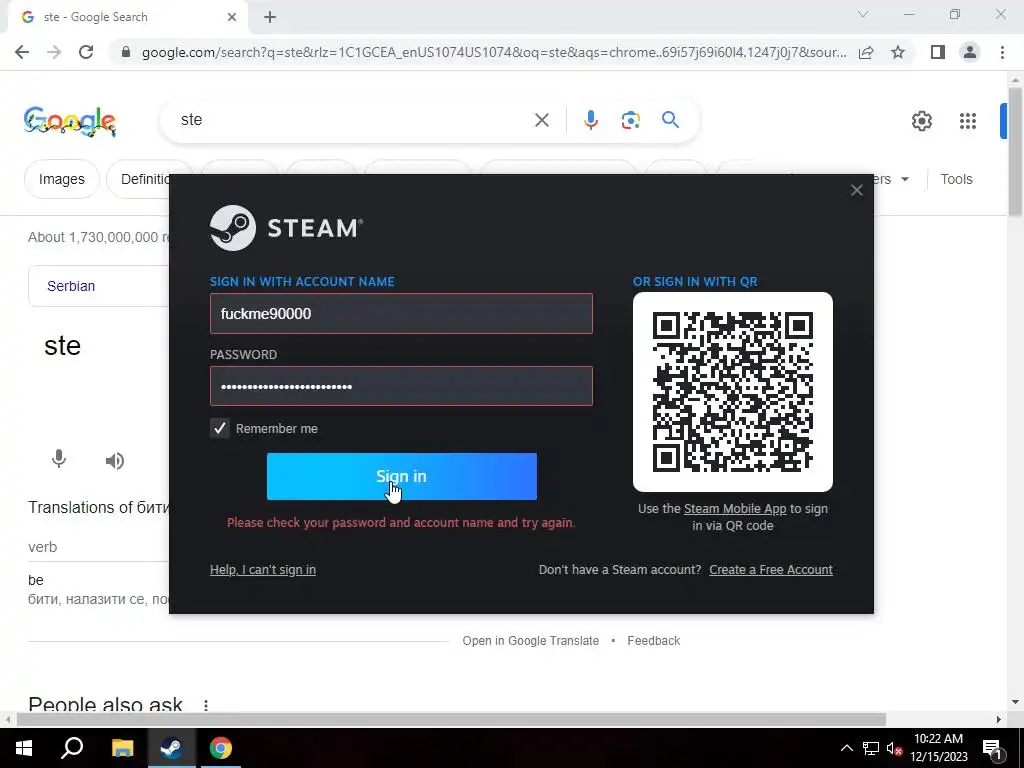Viewport: 1024px width, 768px height.
Task: Select the Serbian language box
Action: coord(99,286)
